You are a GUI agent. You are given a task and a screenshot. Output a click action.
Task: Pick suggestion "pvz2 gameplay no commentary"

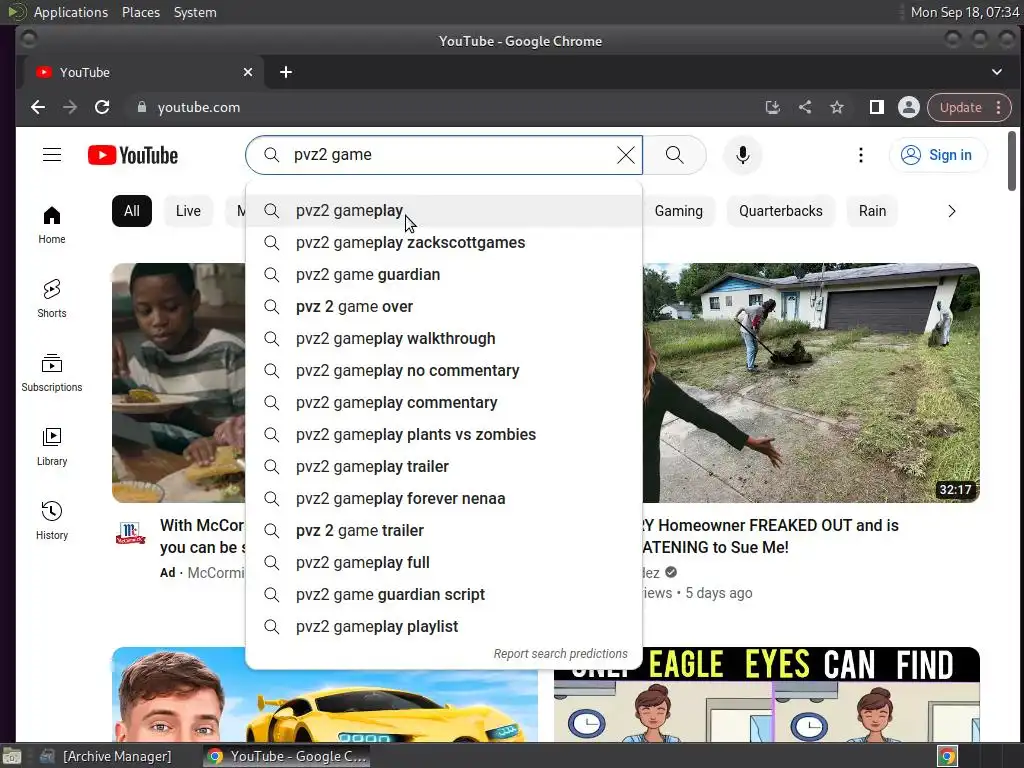[x=444, y=371]
